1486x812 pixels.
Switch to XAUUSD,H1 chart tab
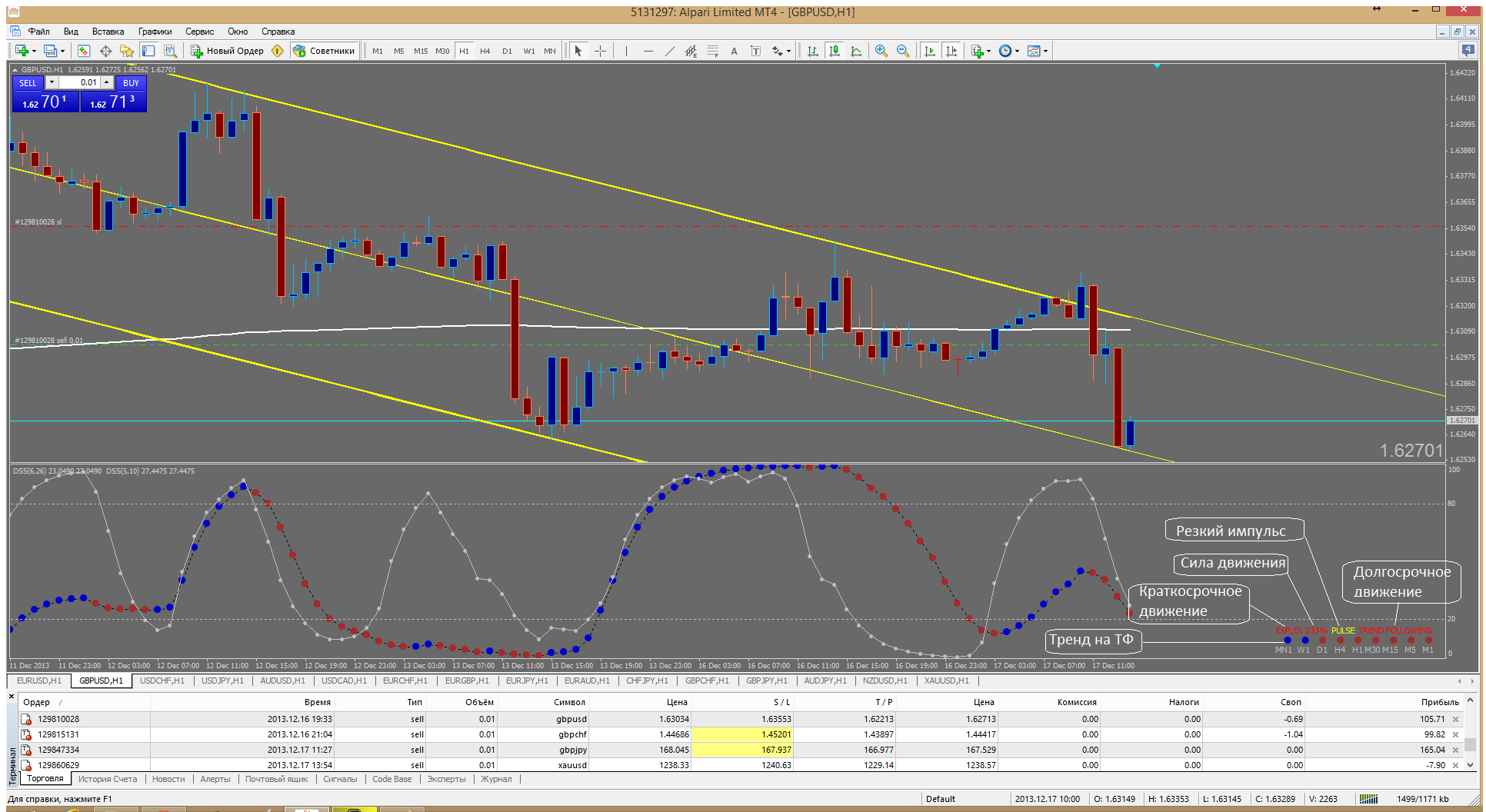(x=946, y=681)
